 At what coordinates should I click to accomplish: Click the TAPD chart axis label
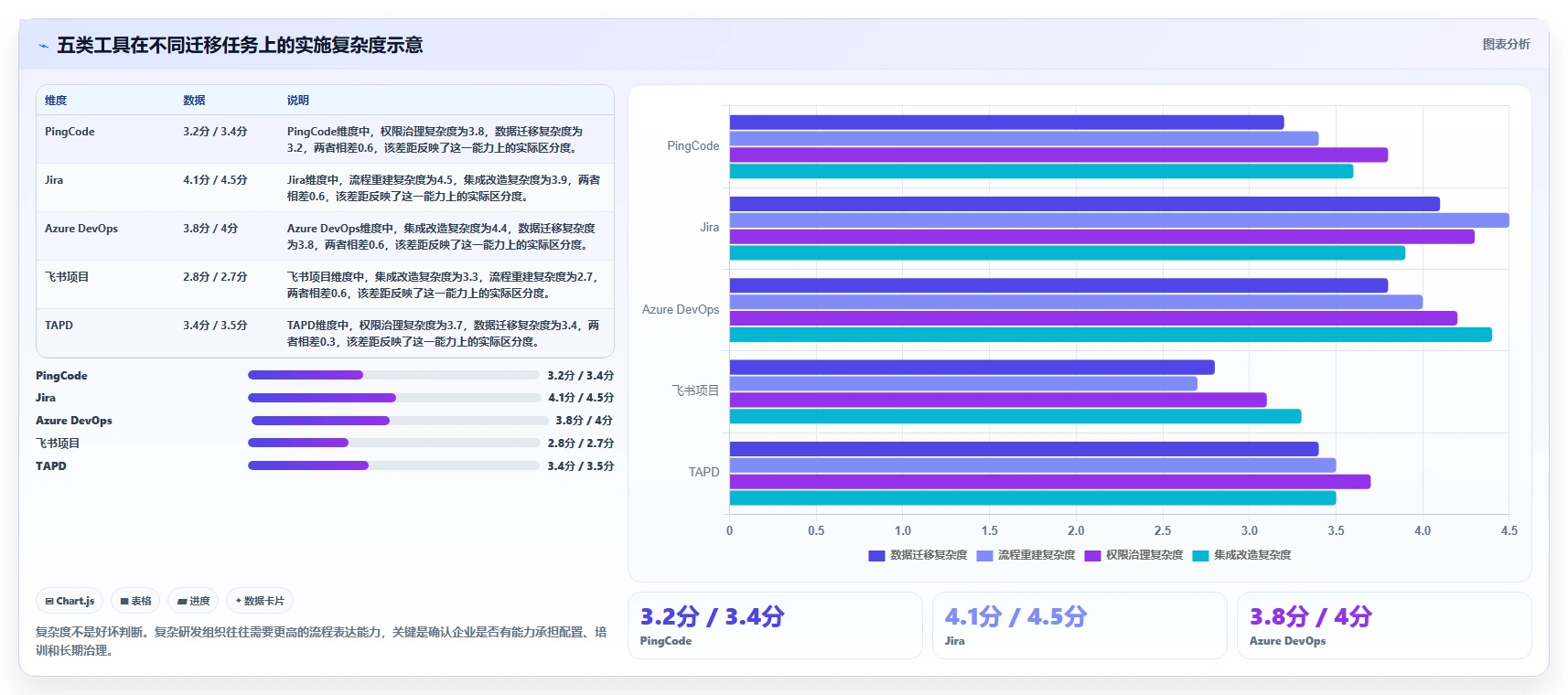(704, 473)
